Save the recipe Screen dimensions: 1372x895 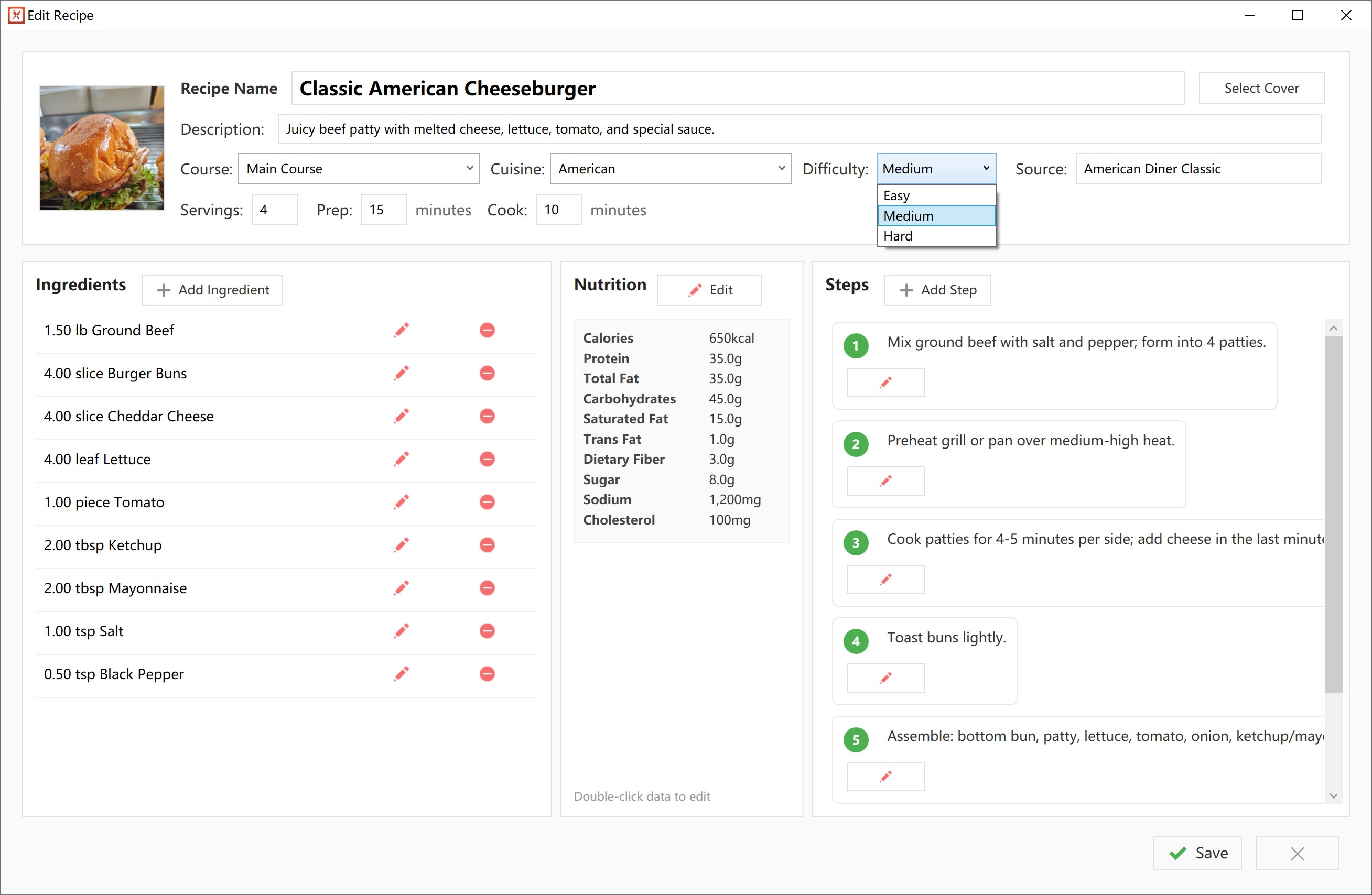[1197, 853]
